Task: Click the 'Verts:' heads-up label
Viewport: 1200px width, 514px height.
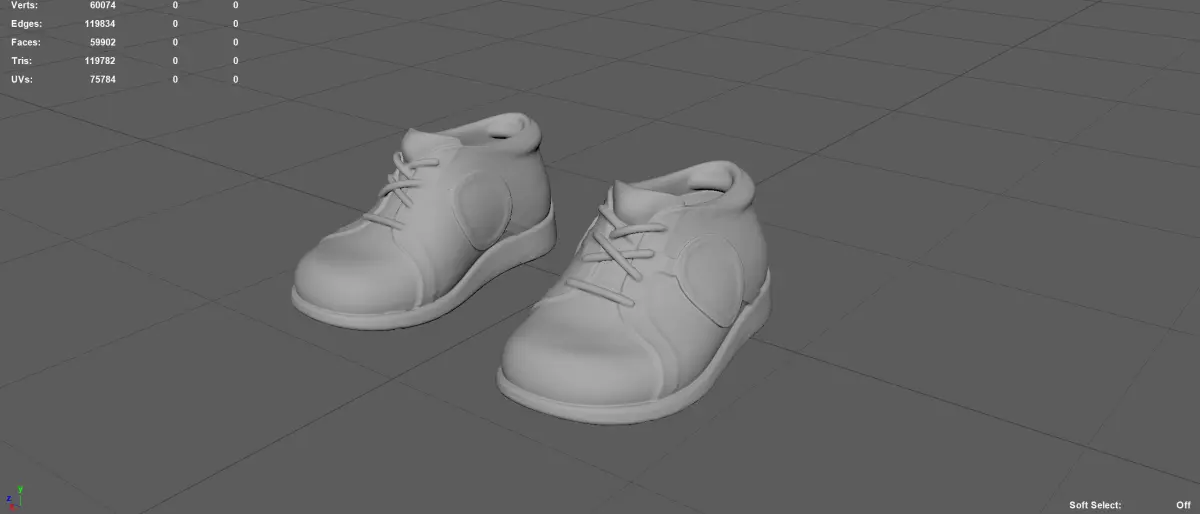Action: (25, 5)
